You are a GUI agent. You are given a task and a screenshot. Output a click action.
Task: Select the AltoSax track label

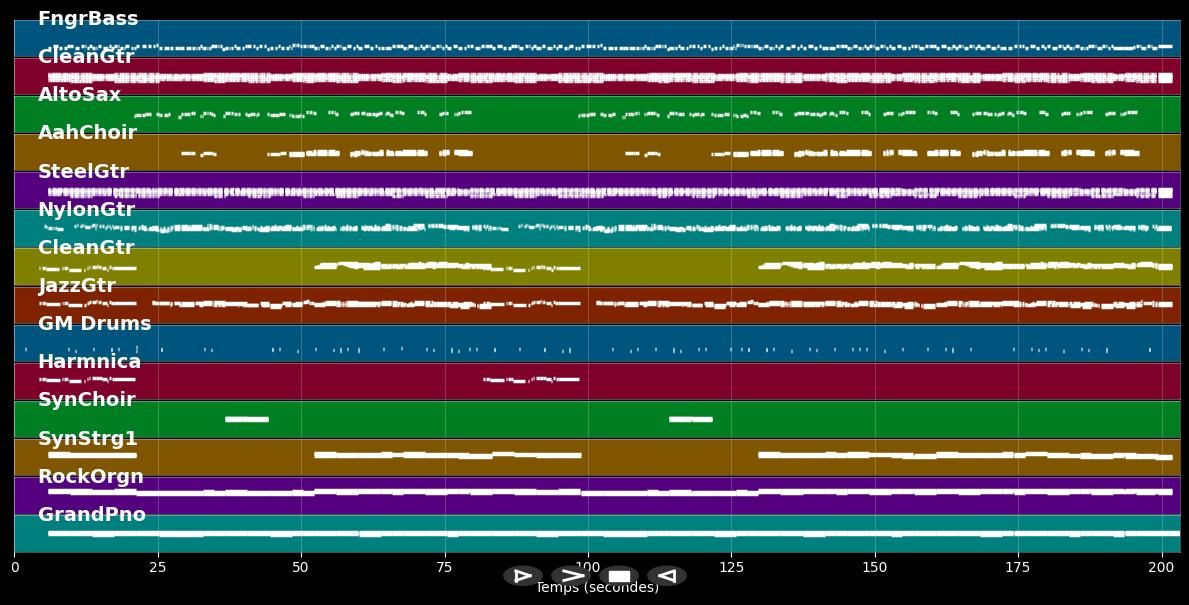click(79, 95)
